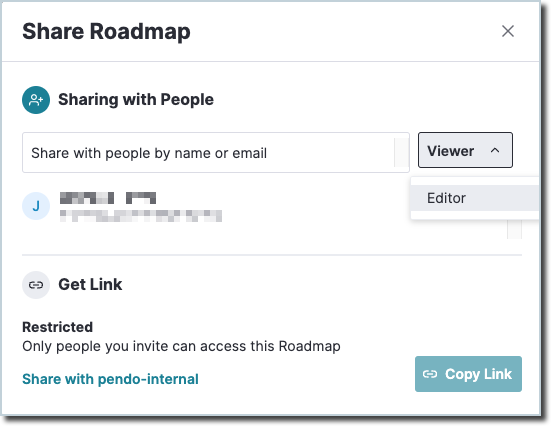Click the Share with pendo-internal link
This screenshot has height=426, width=551.
click(x=110, y=379)
